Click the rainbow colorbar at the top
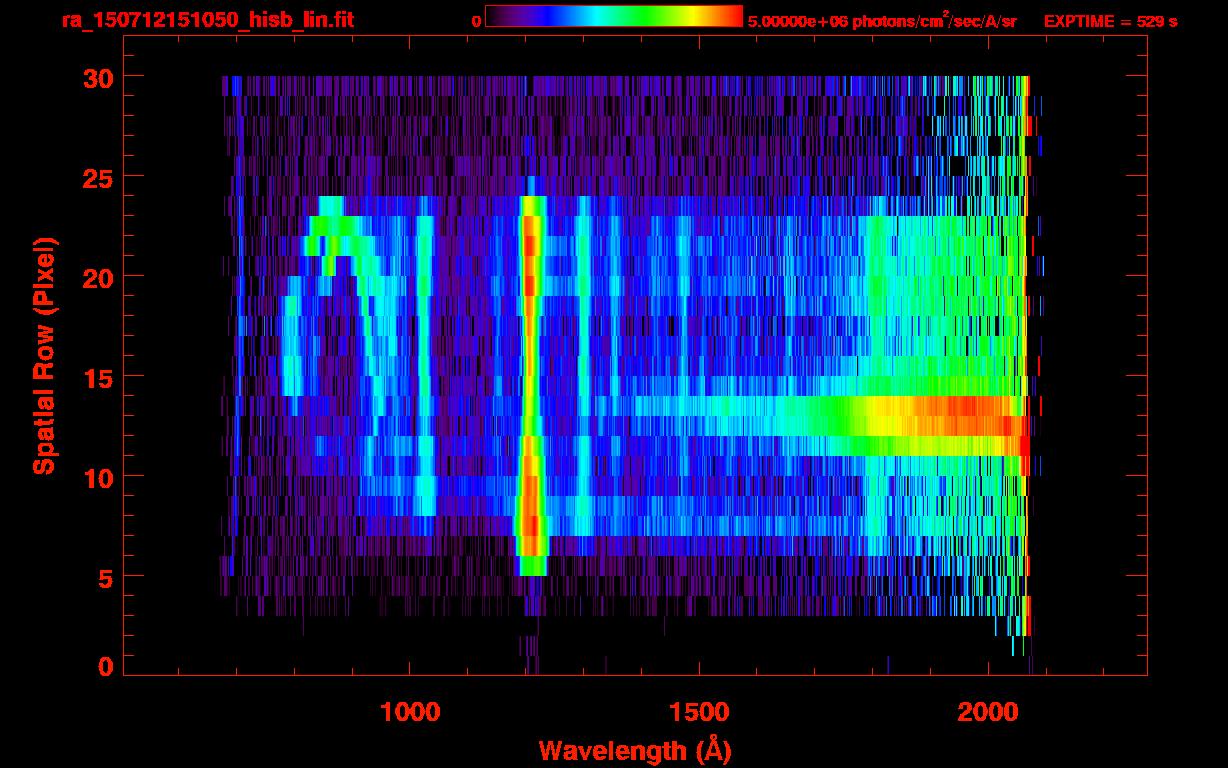This screenshot has width=1228, height=768. coord(614,17)
